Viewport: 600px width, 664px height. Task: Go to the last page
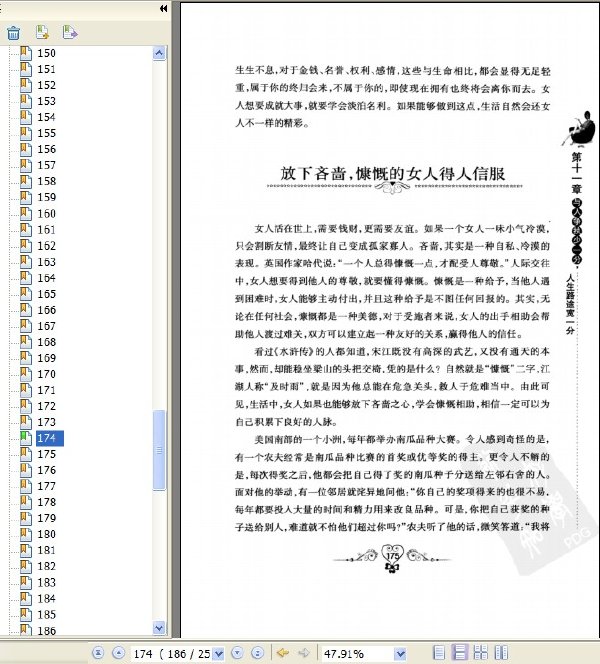click(x=257, y=653)
